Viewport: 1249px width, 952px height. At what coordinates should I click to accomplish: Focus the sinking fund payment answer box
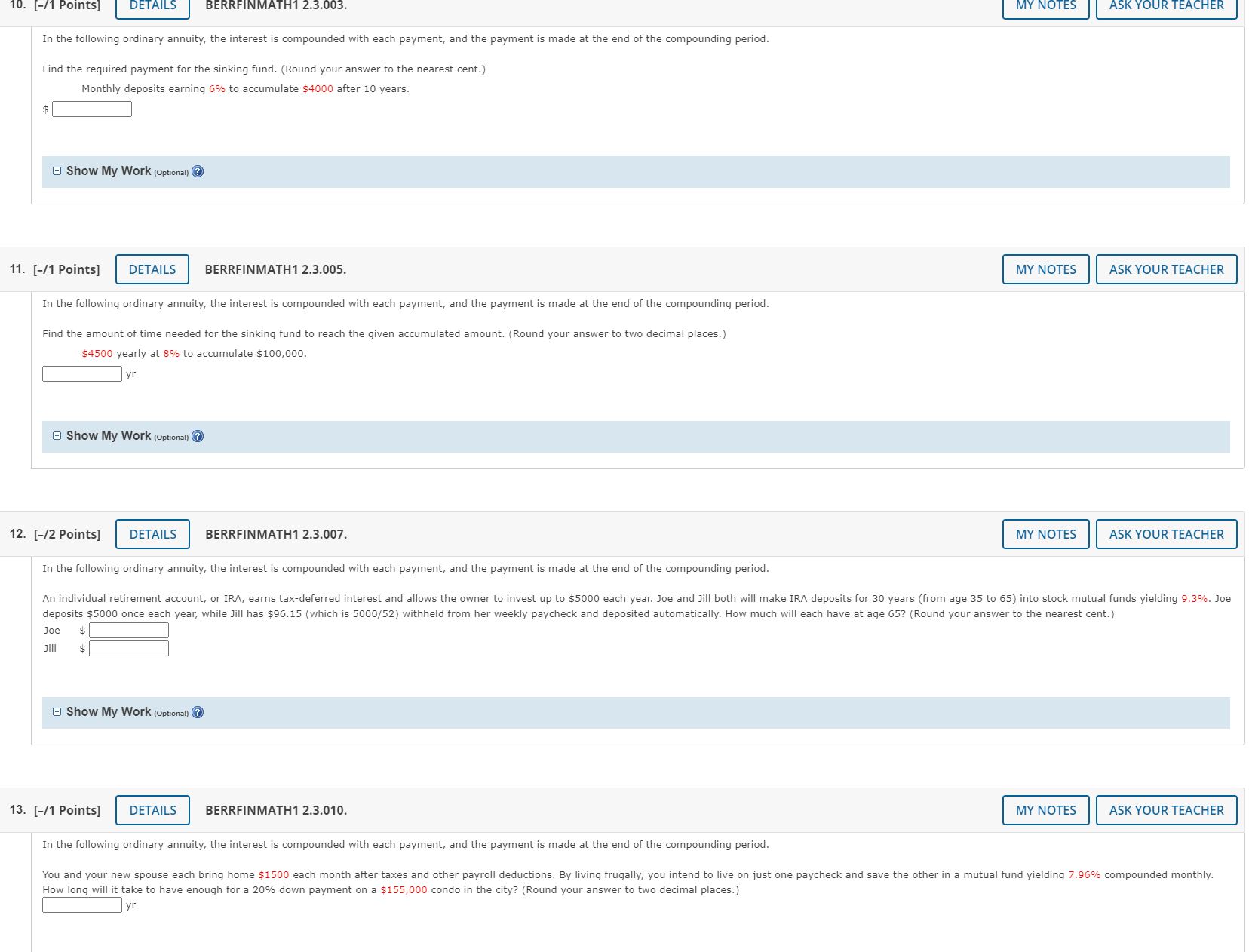92,109
